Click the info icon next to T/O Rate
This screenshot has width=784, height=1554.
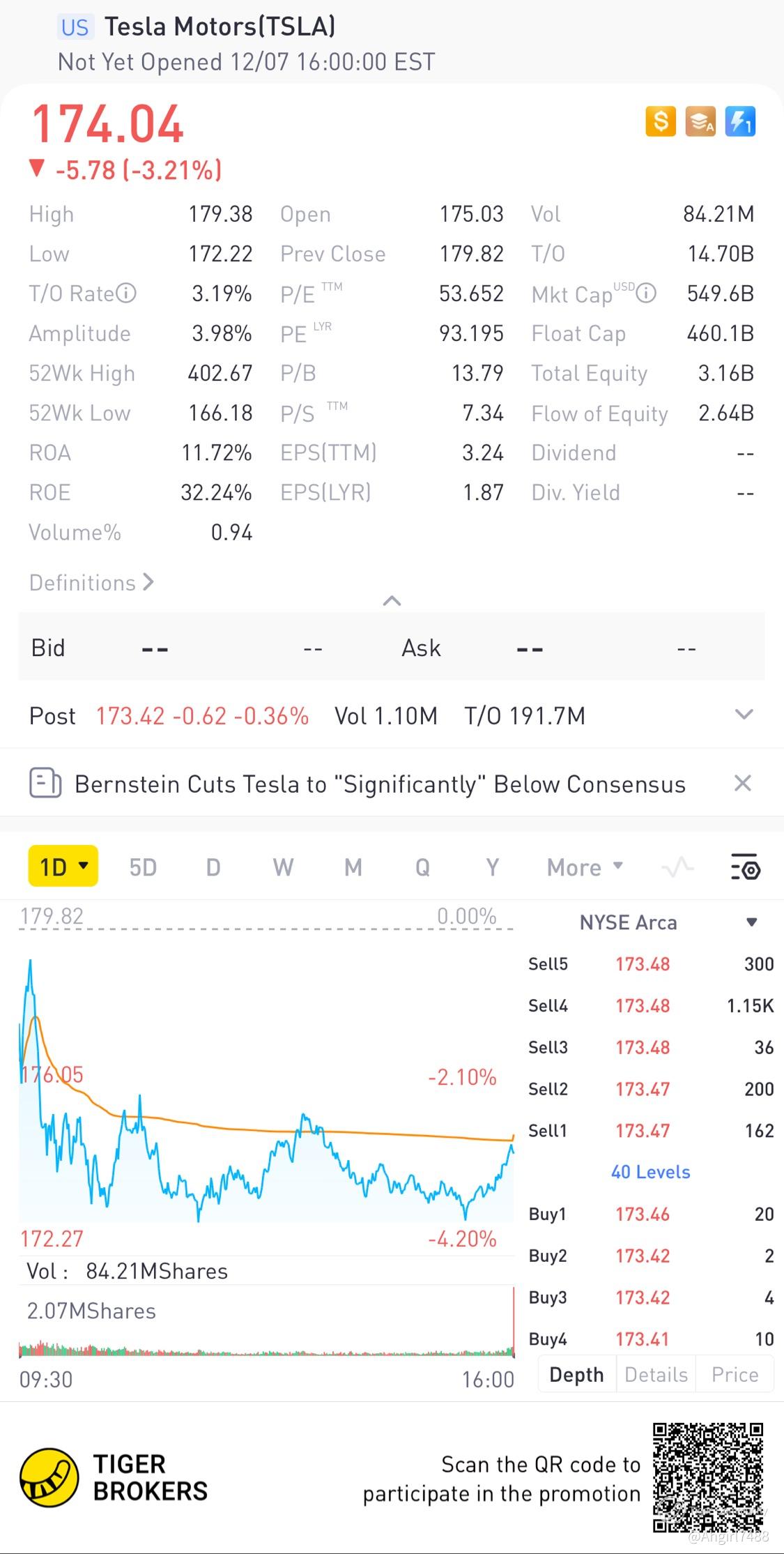click(x=126, y=294)
